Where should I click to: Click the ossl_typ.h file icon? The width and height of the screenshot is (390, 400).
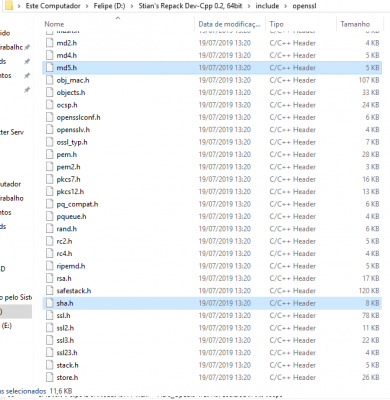tap(50, 142)
